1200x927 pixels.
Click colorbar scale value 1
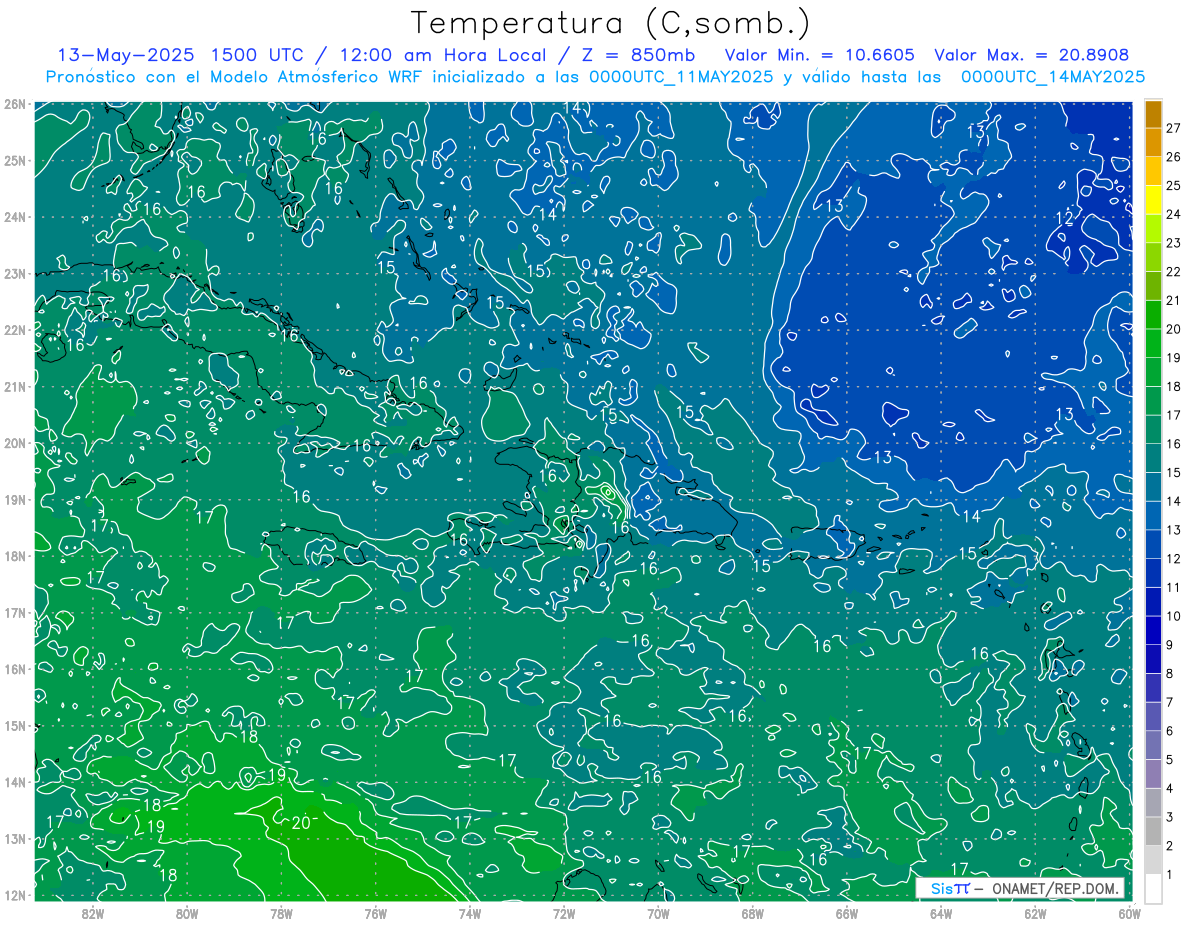click(1170, 875)
